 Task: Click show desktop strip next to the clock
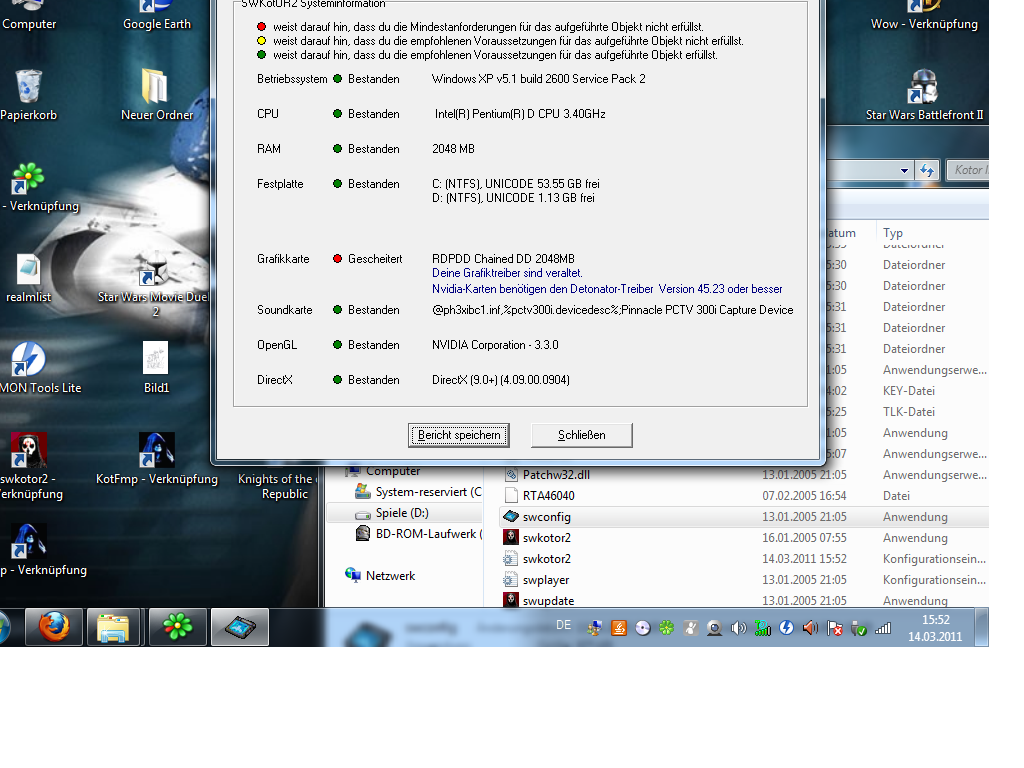click(982, 628)
